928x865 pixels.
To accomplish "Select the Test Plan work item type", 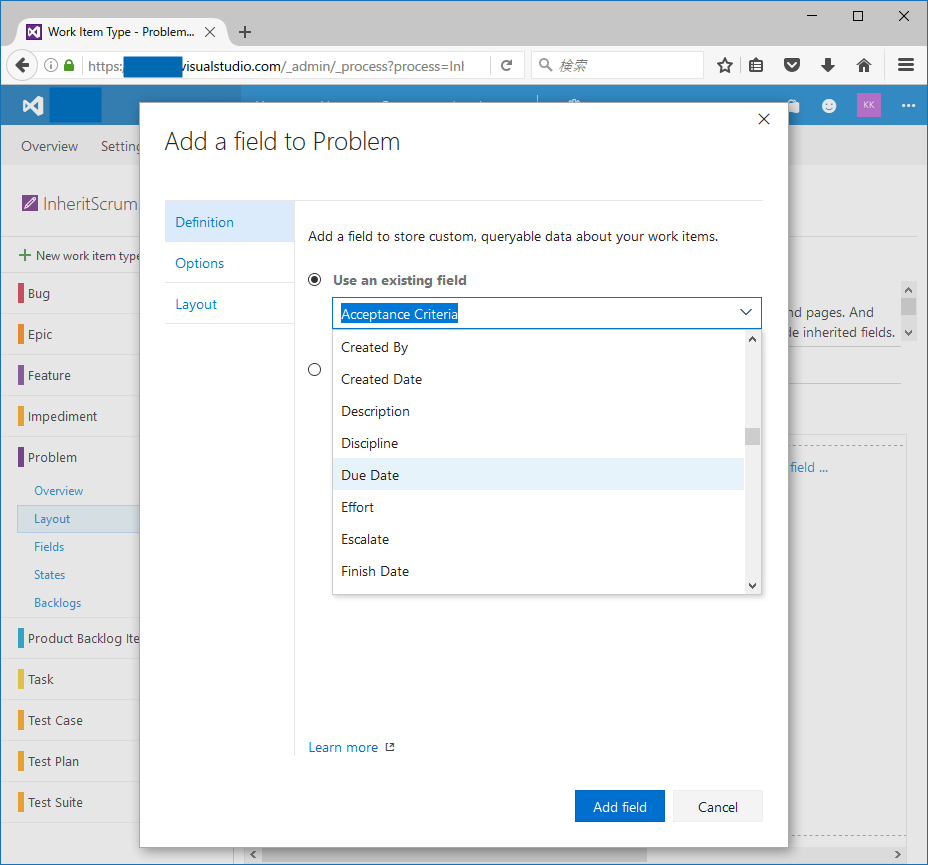I will pyautogui.click(x=71, y=761).
